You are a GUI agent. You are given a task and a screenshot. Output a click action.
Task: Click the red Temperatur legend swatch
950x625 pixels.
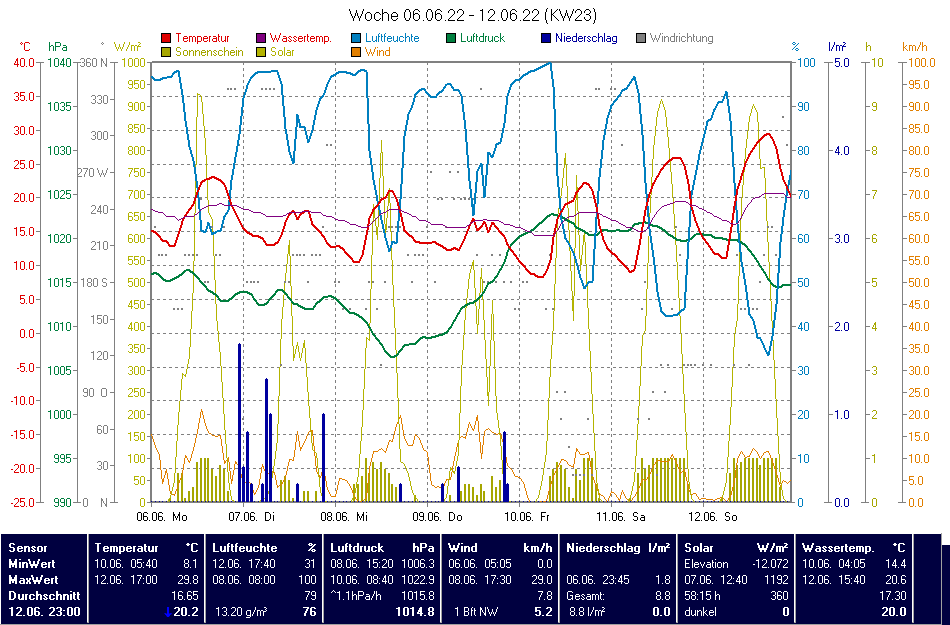pos(167,38)
